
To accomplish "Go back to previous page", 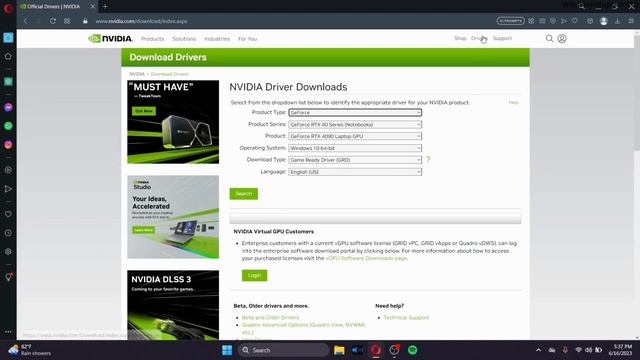I will pyautogui.click(x=25, y=21).
